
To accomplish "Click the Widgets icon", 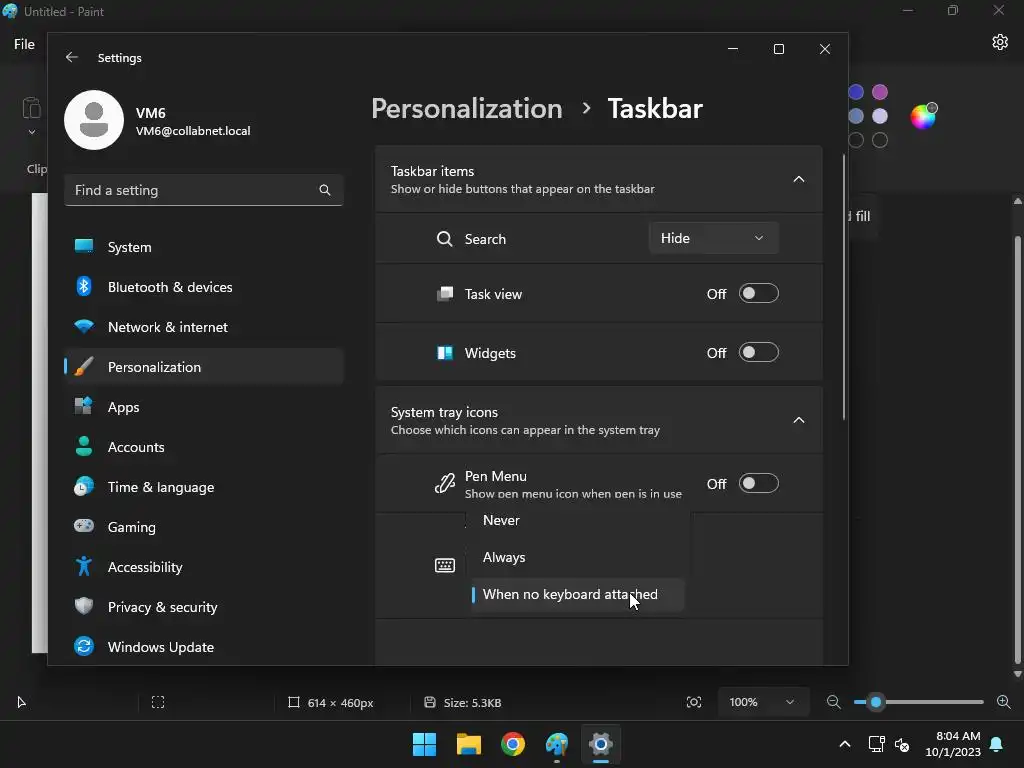I will click(445, 353).
